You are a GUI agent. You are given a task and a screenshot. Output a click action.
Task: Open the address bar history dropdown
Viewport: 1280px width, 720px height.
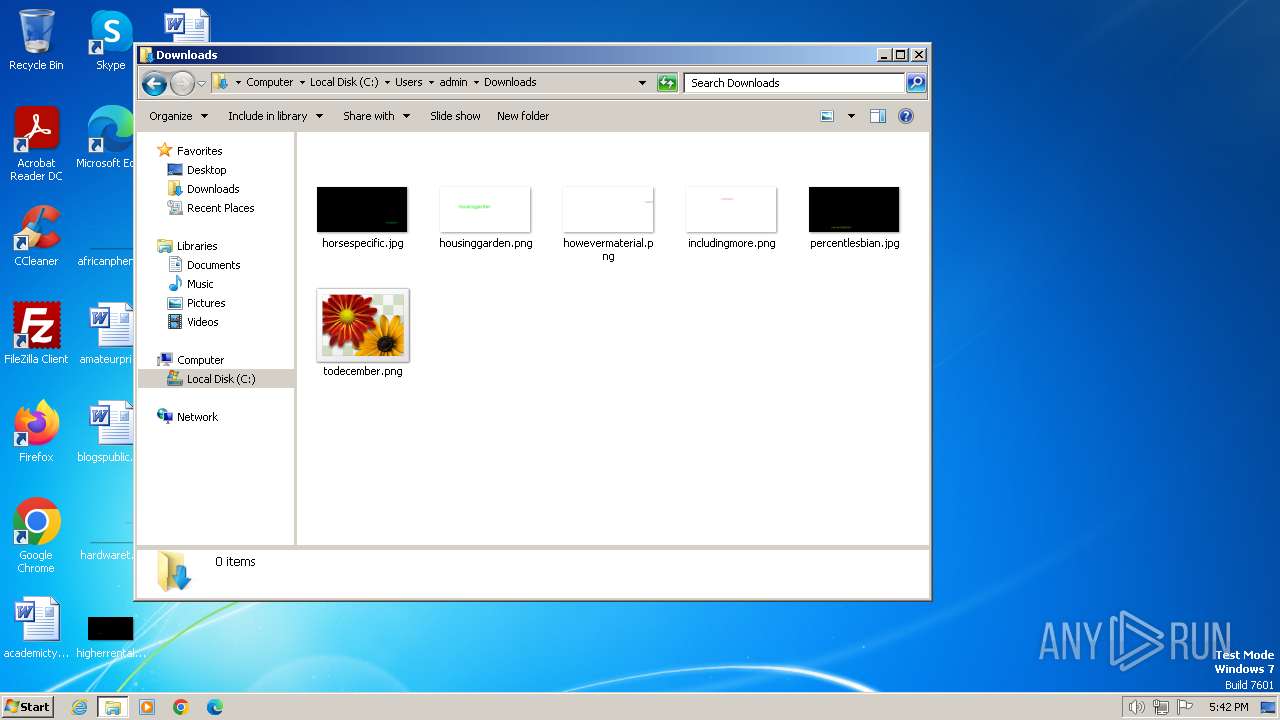642,83
